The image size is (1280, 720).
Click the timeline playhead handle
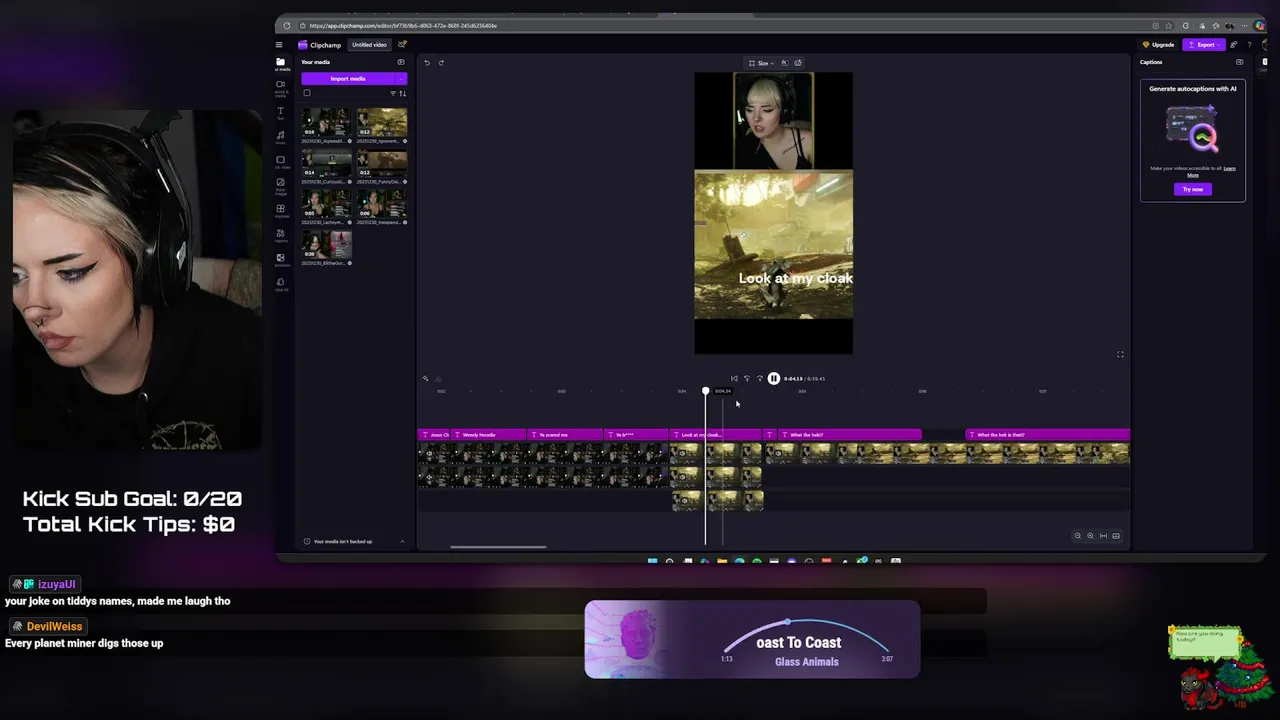point(706,391)
